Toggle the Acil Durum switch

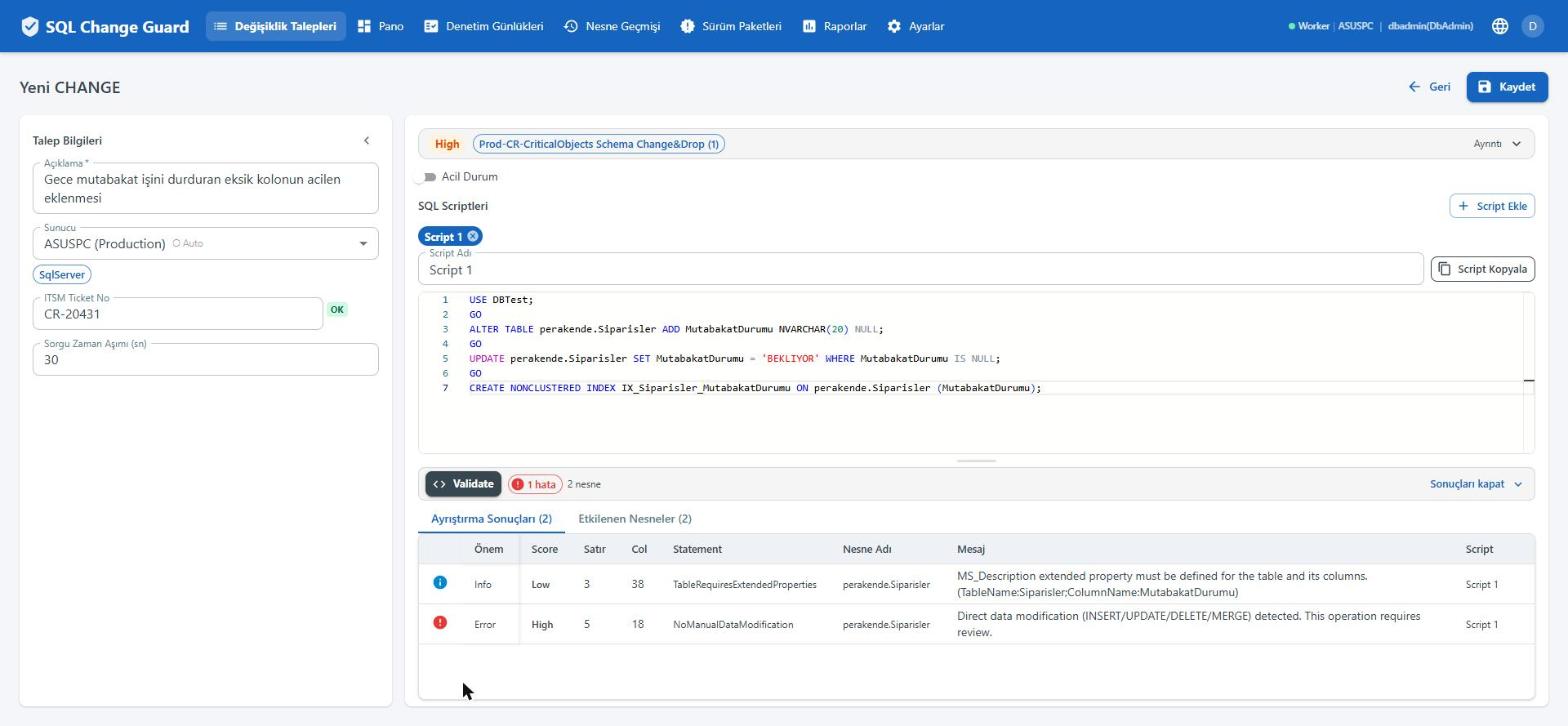[428, 177]
